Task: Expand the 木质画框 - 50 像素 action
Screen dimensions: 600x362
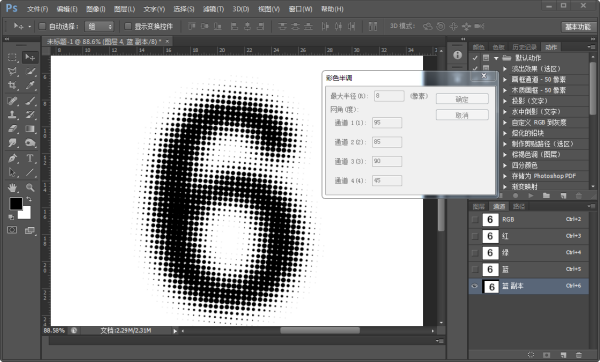Action: point(505,90)
